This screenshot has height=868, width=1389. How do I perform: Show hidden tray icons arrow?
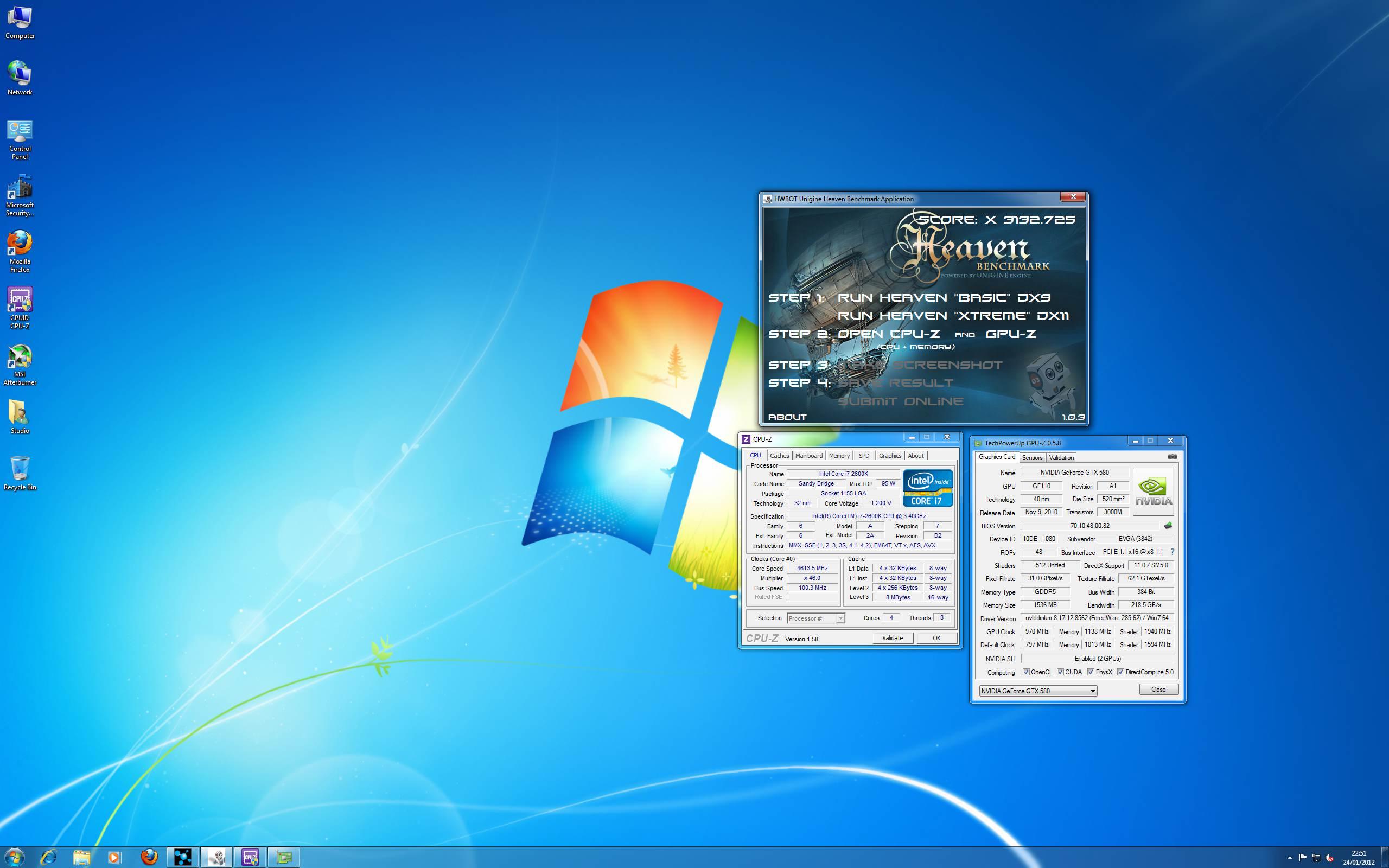pyautogui.click(x=1290, y=858)
